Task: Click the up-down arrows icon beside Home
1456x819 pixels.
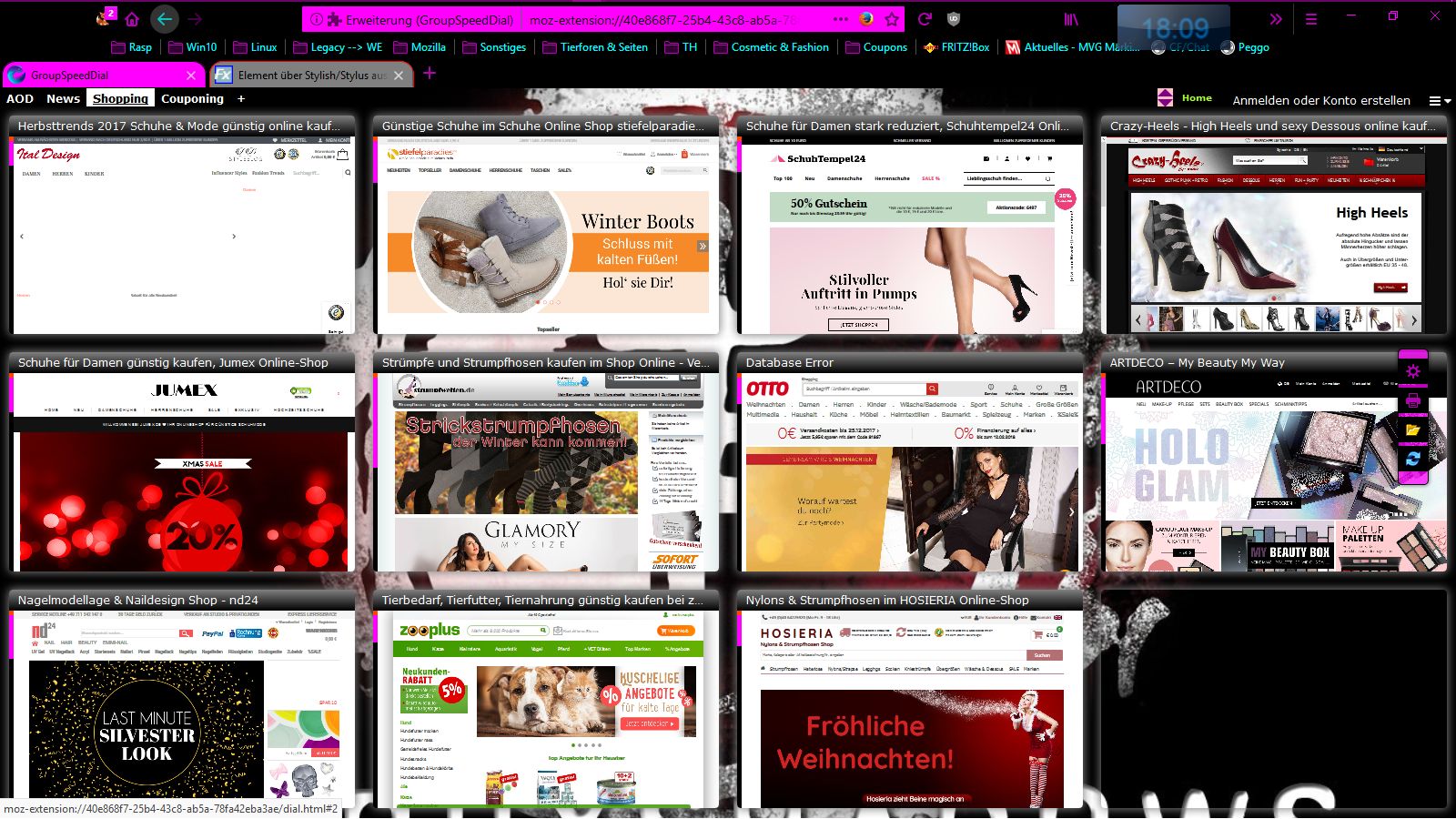Action: (1165, 98)
